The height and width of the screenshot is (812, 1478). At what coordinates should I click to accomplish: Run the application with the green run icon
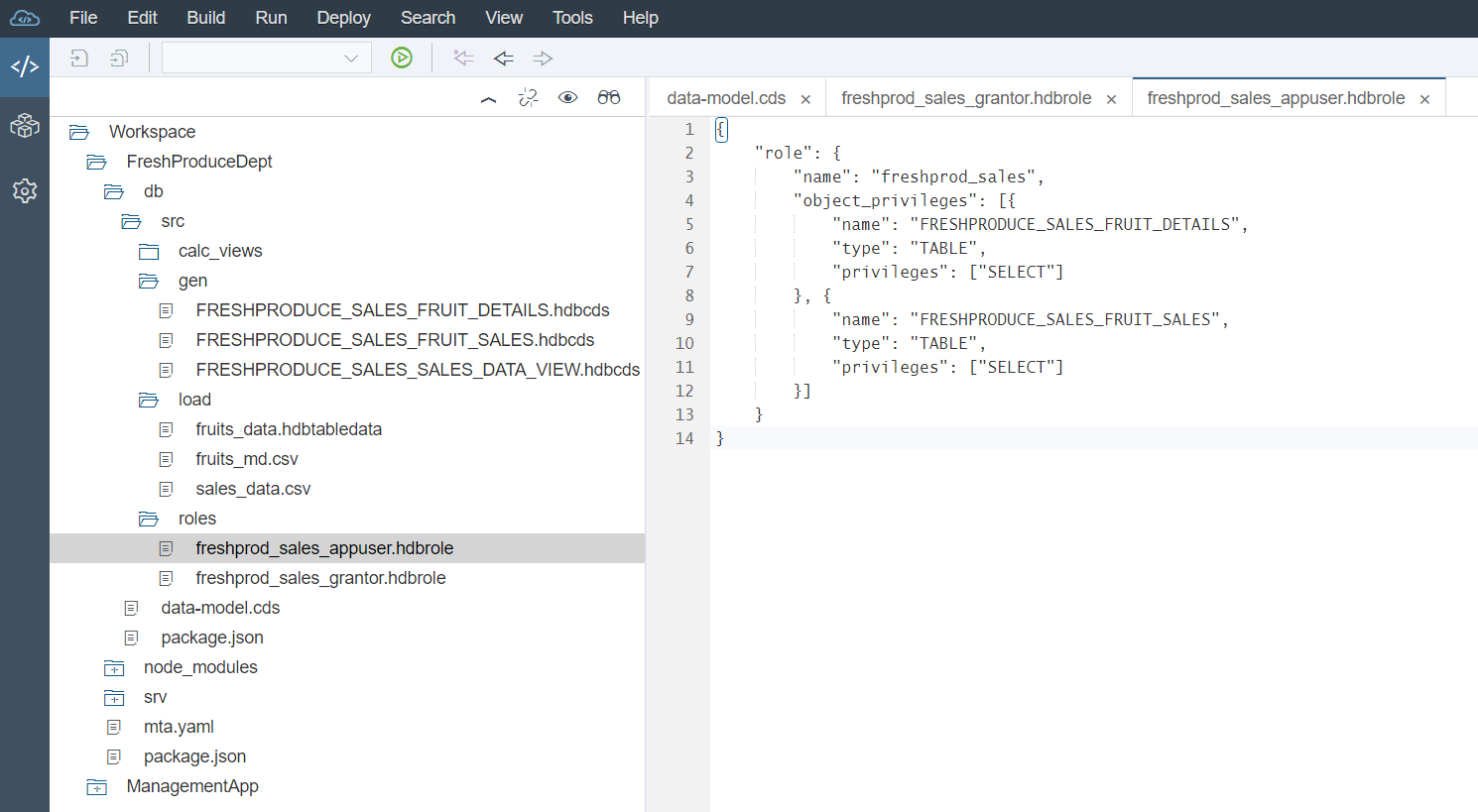tap(401, 58)
